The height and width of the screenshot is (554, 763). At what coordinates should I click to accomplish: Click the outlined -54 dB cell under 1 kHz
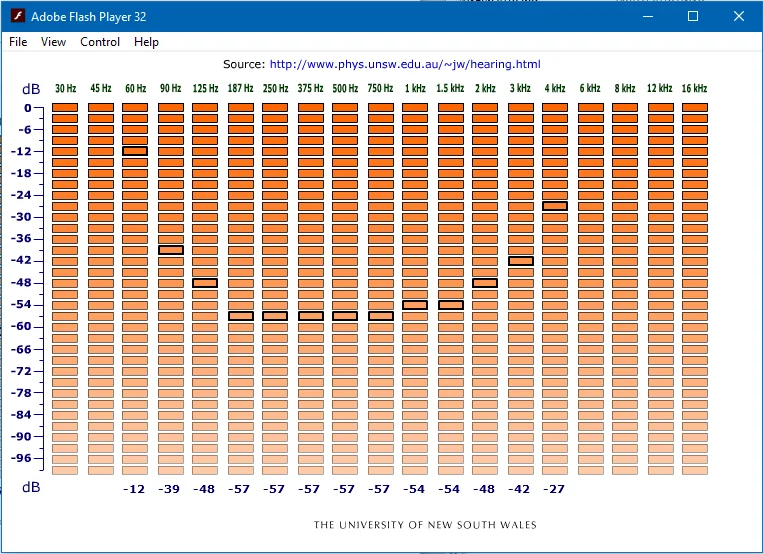[x=415, y=305]
